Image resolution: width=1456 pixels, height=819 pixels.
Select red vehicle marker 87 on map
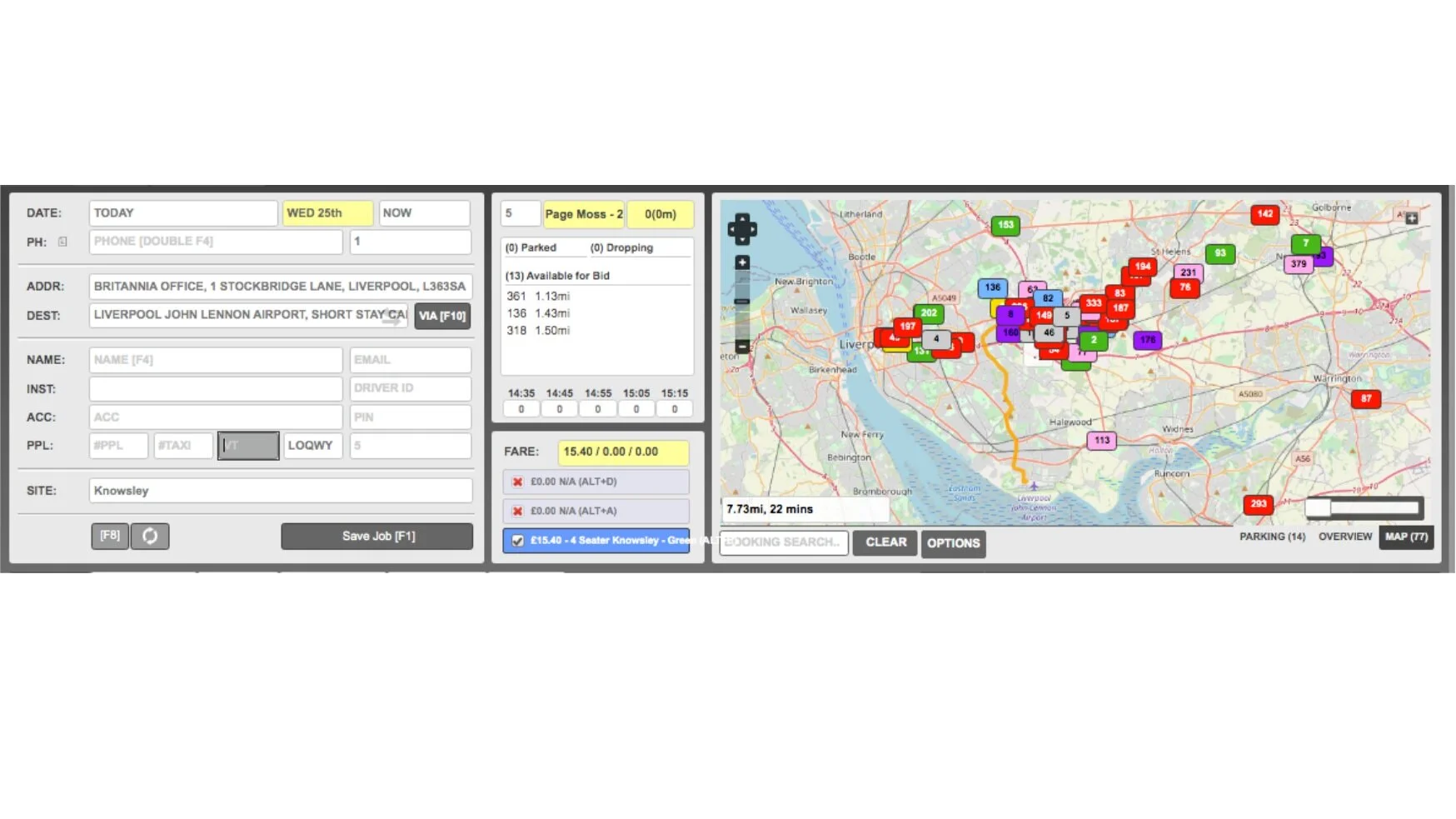tap(1366, 399)
